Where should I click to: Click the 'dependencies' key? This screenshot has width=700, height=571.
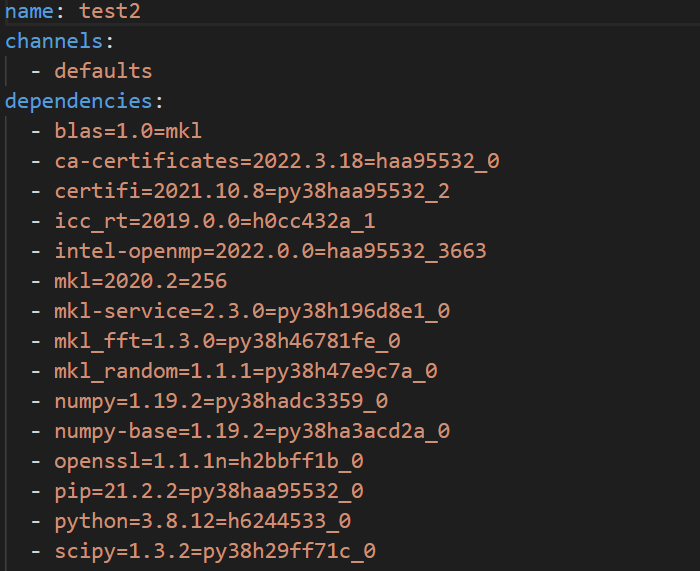click(79, 101)
